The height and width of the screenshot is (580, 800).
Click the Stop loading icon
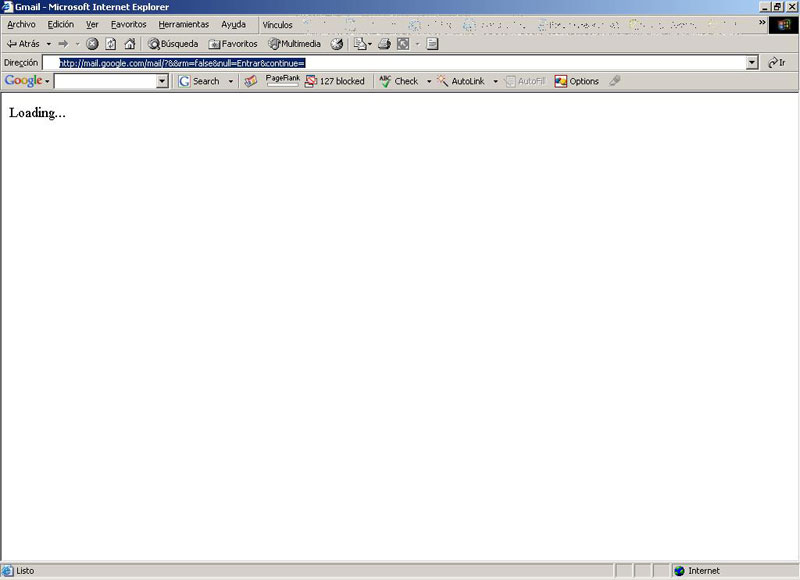[x=92, y=44]
